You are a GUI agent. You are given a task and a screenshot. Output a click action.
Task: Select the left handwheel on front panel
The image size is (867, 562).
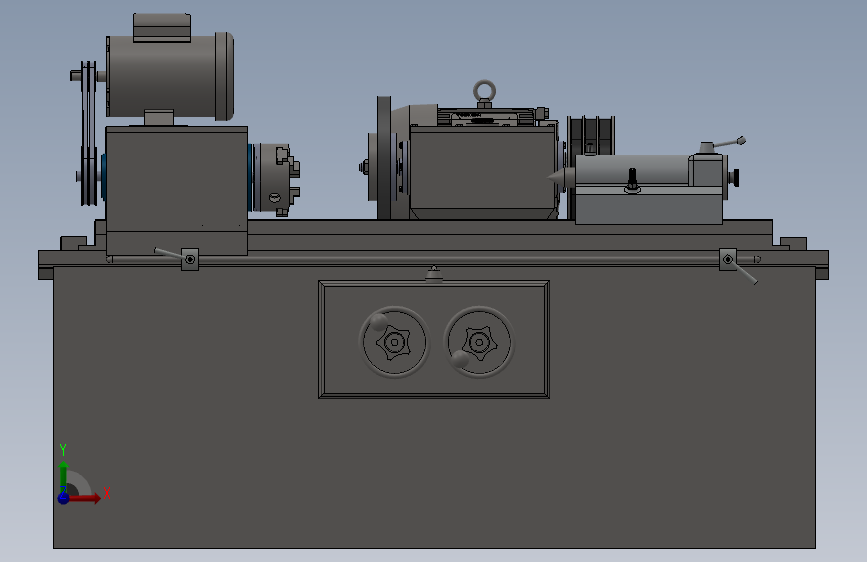[x=394, y=342]
